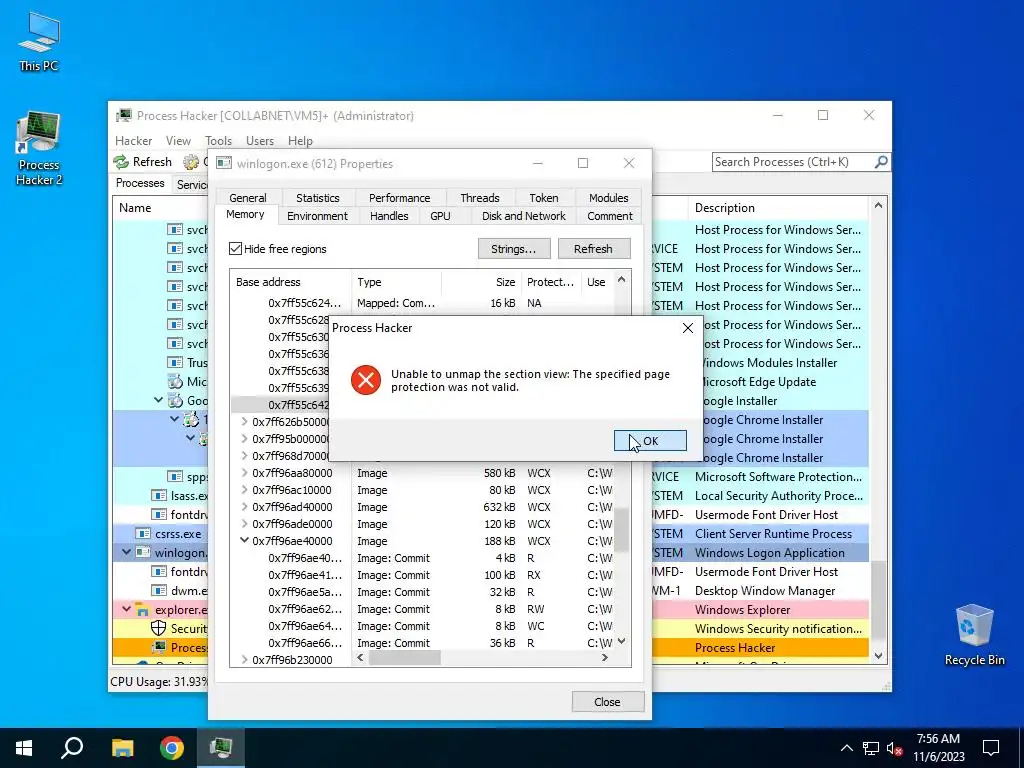1024x768 pixels.
Task: Open the View menu
Action: tap(178, 141)
